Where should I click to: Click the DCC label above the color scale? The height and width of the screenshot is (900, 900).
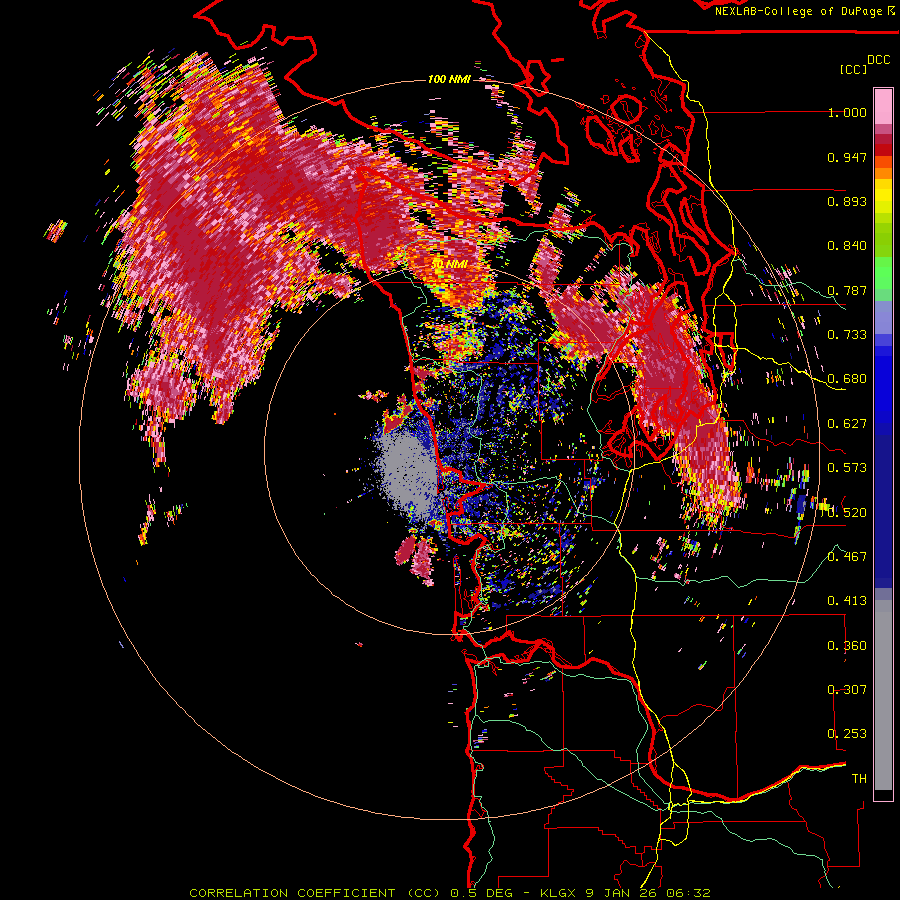pos(878,60)
